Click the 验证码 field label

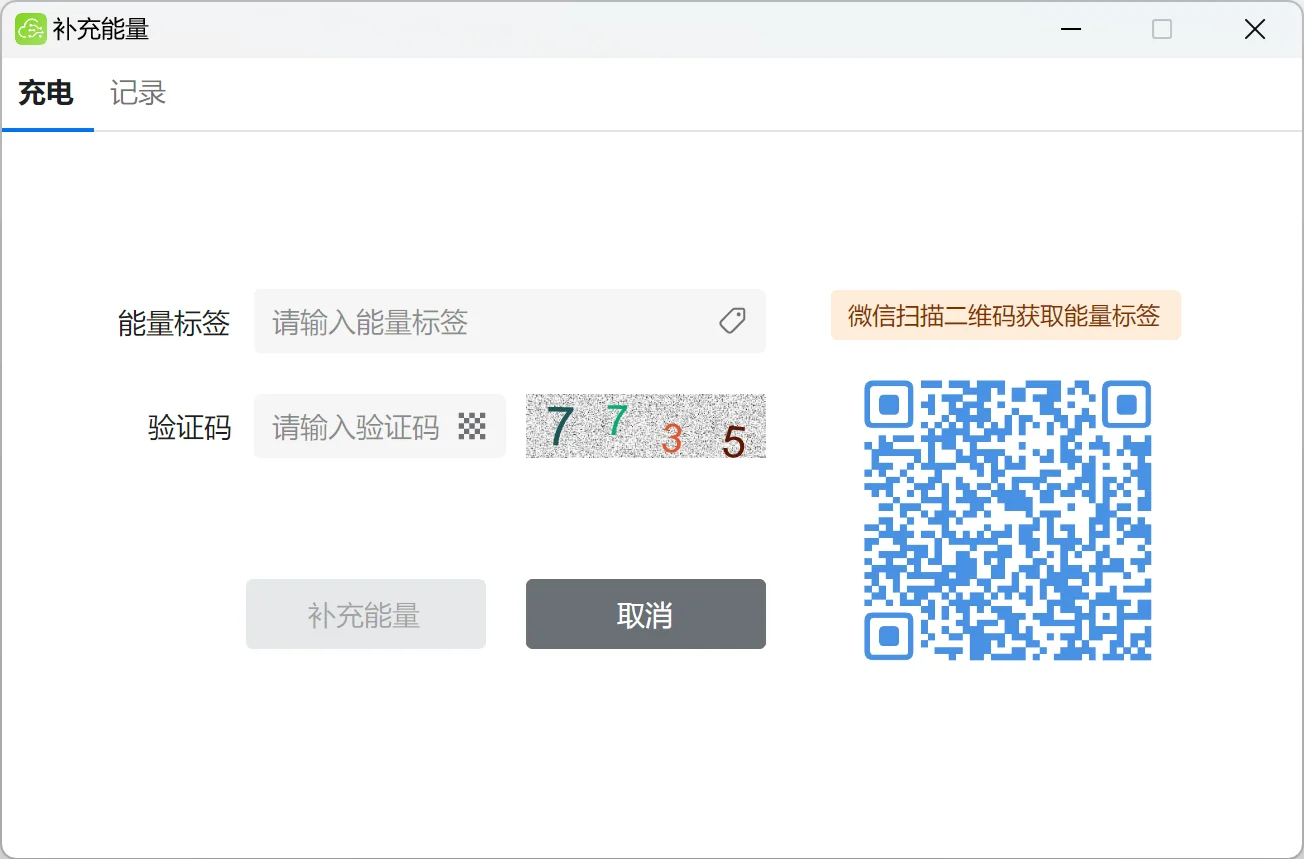pyautogui.click(x=190, y=428)
